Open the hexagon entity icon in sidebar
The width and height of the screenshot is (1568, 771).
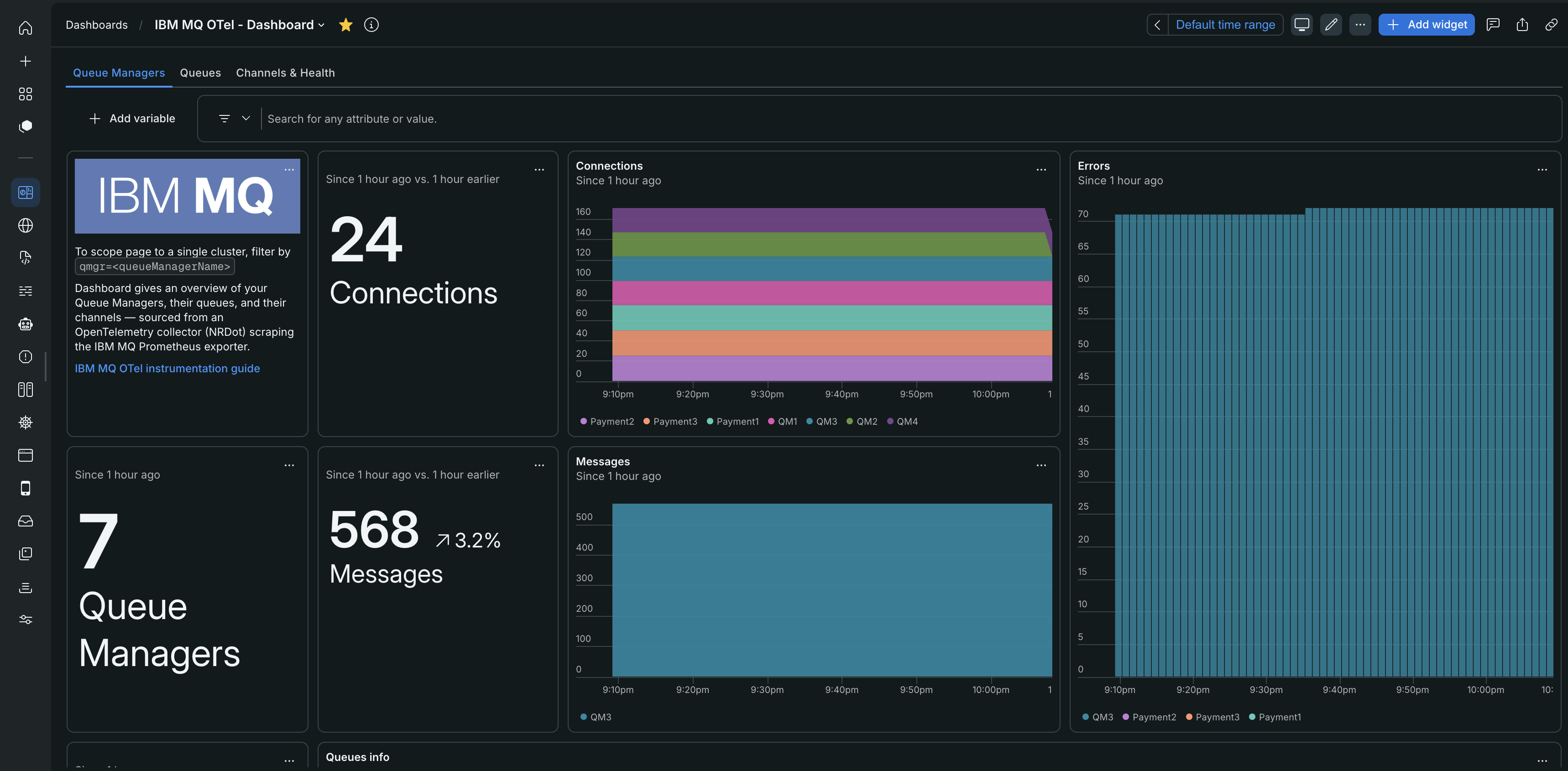26,126
